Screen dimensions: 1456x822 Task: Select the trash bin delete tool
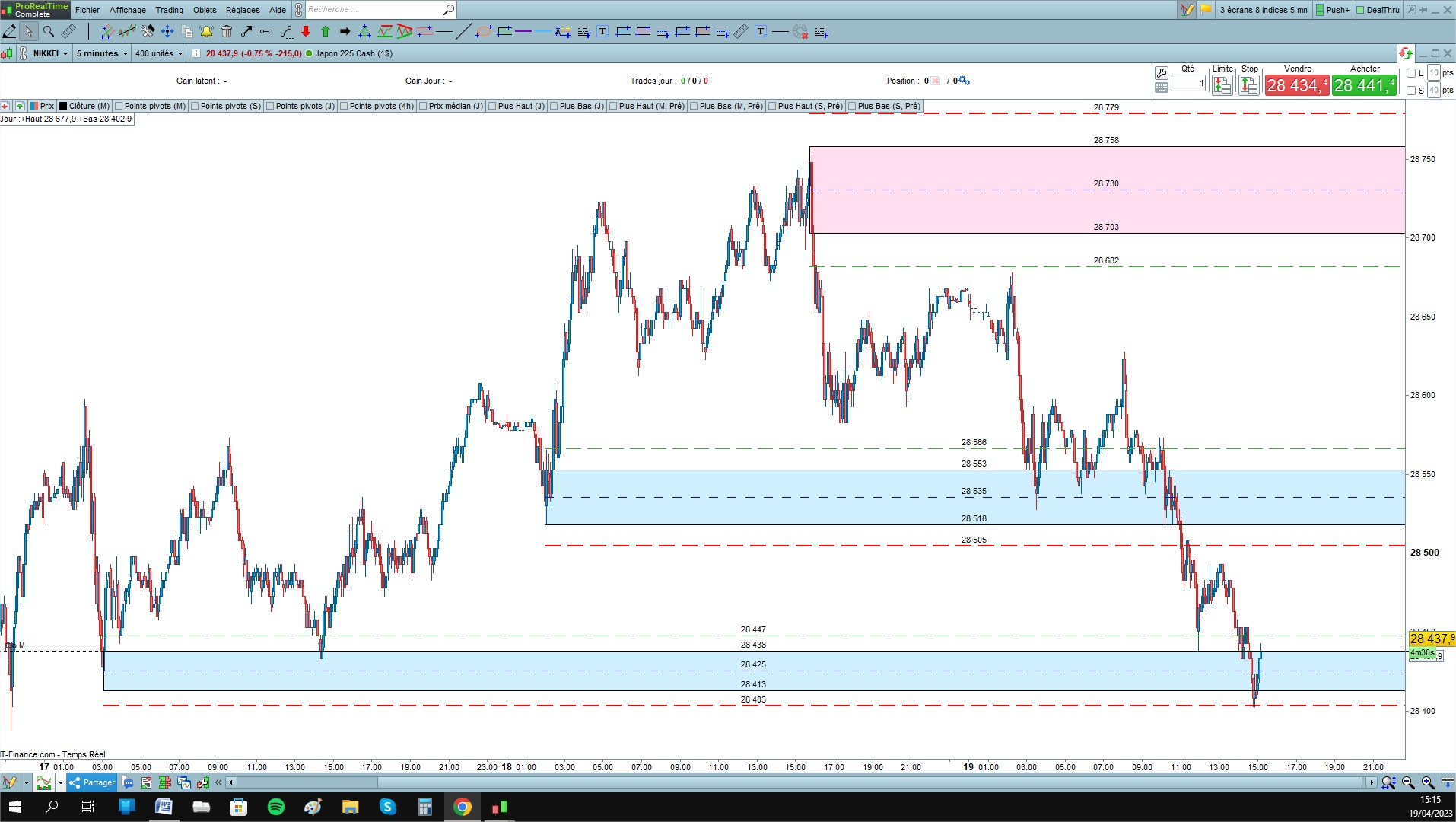click(227, 31)
